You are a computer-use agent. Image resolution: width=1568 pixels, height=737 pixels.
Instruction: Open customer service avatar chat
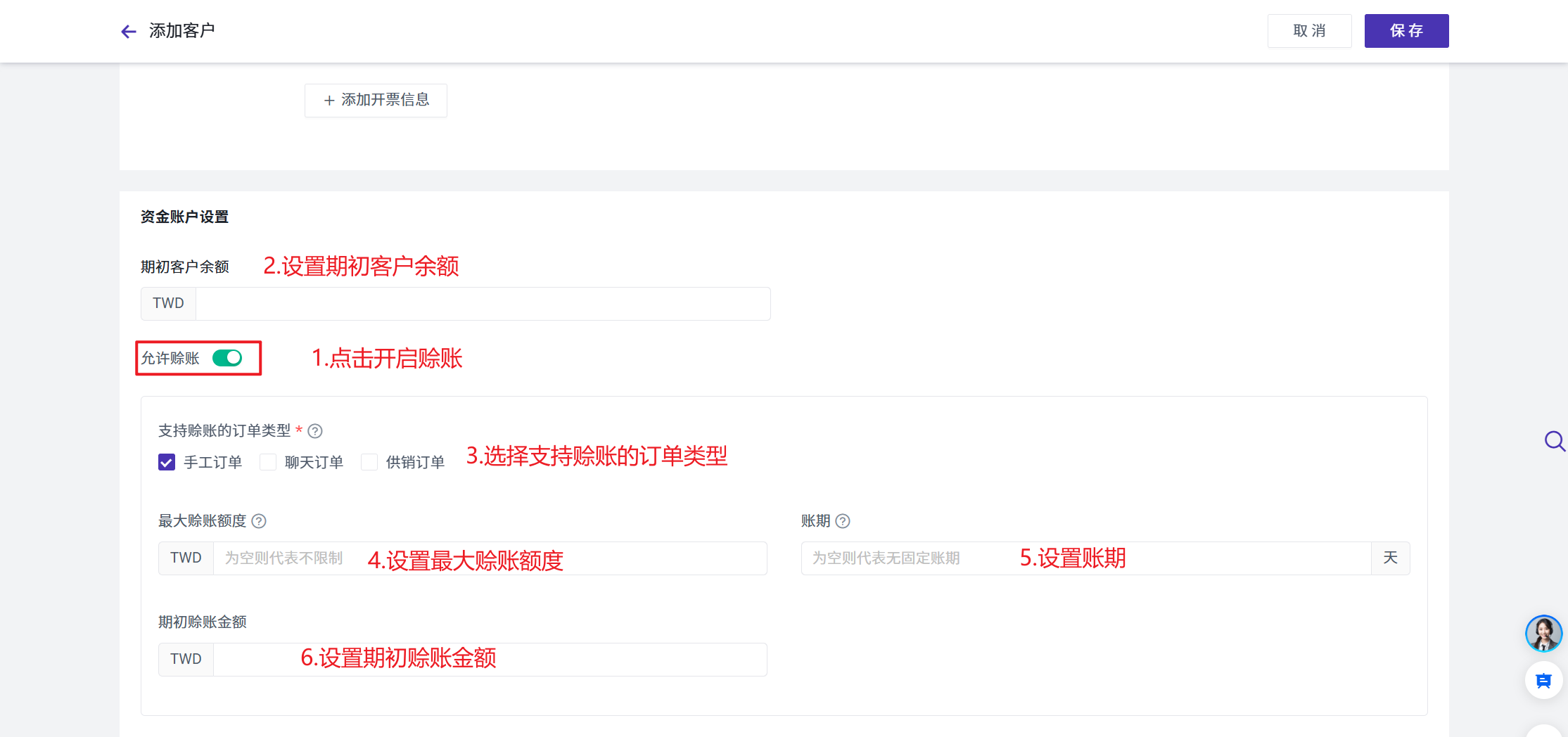tap(1543, 634)
